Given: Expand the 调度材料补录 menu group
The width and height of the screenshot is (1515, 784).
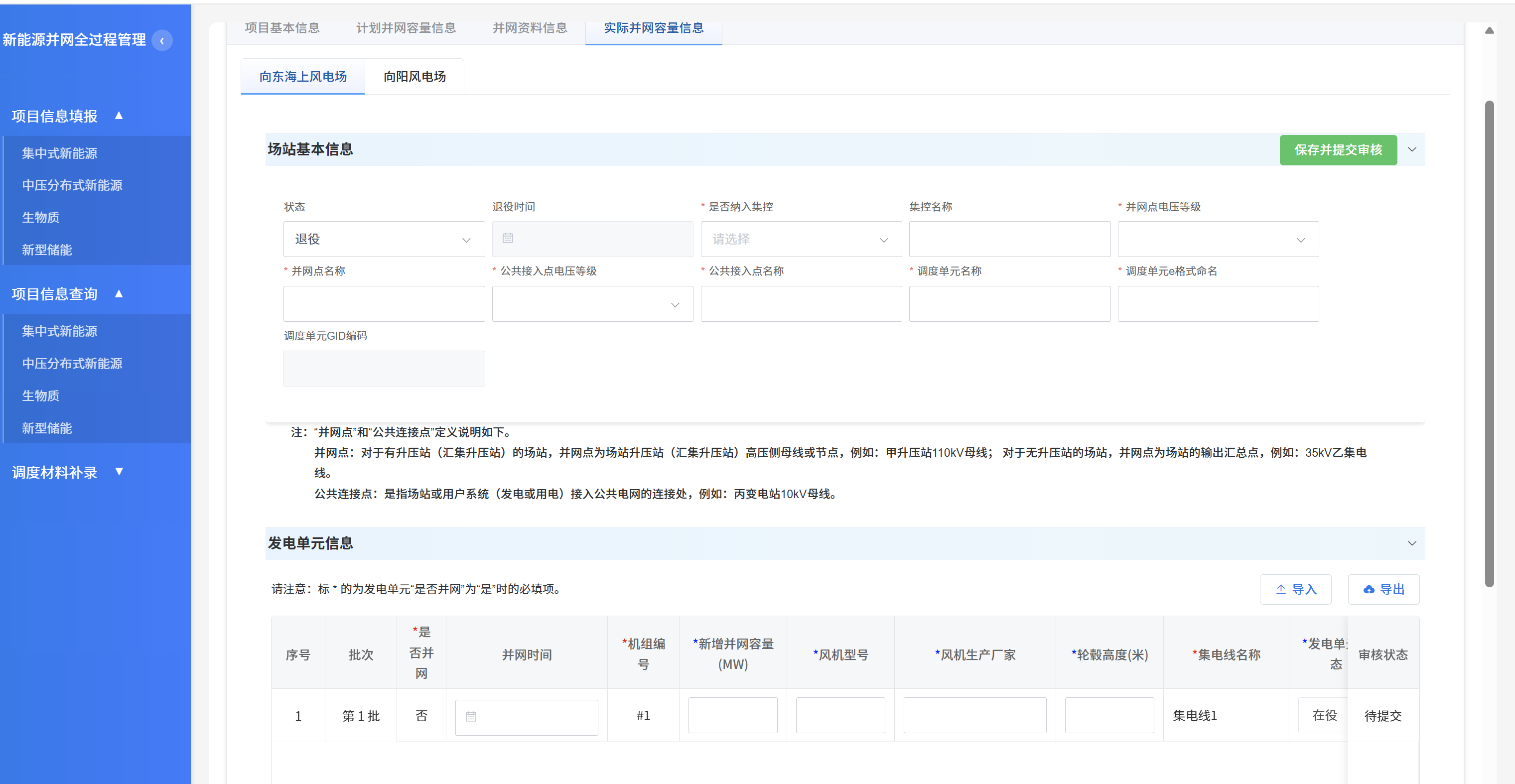Looking at the screenshot, I should coord(119,472).
